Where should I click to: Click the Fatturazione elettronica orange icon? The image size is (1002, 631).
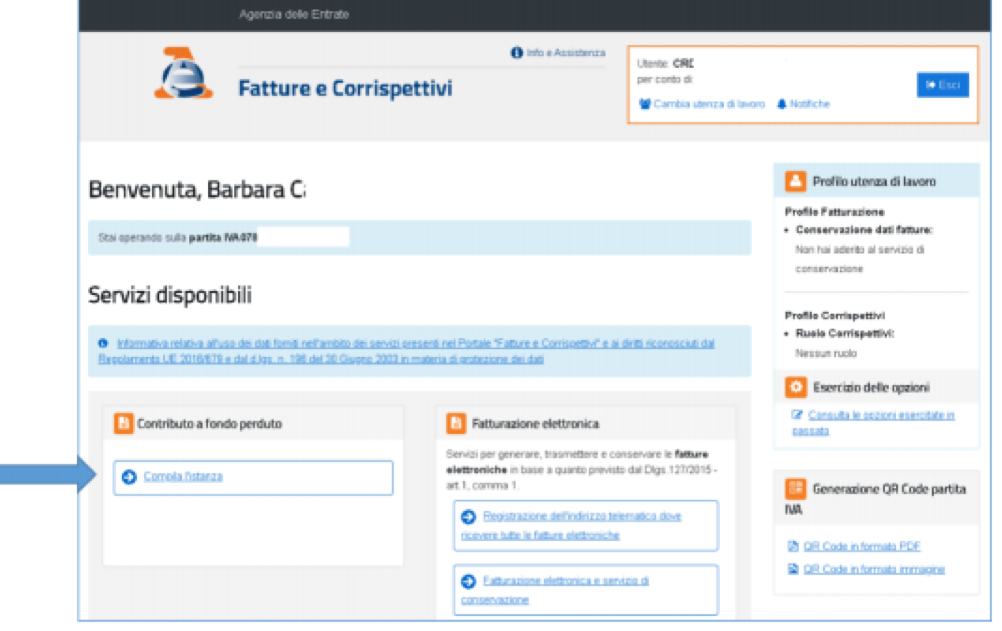[456, 424]
